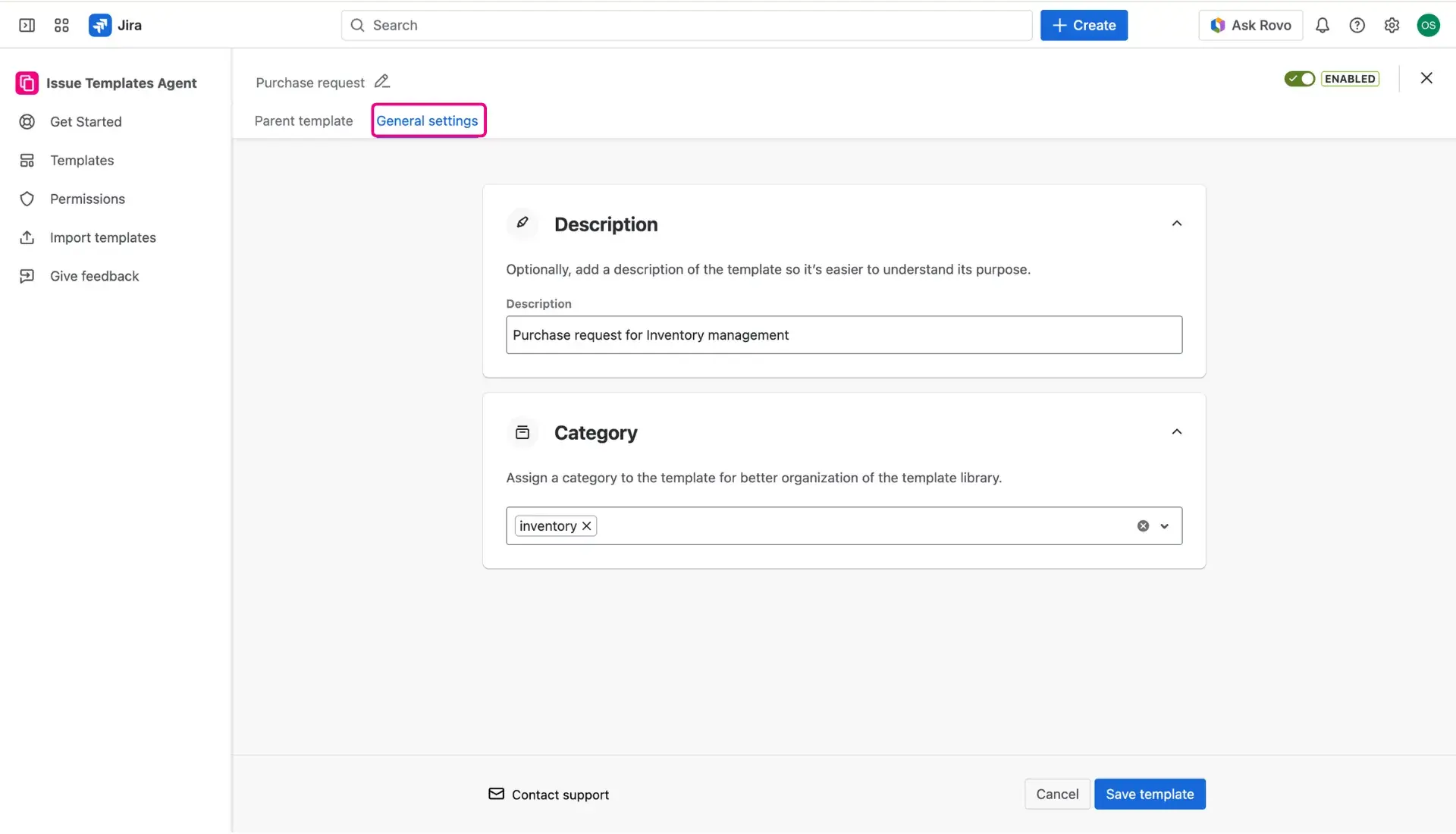
Task: Switch to the Parent template tab
Action: point(303,121)
